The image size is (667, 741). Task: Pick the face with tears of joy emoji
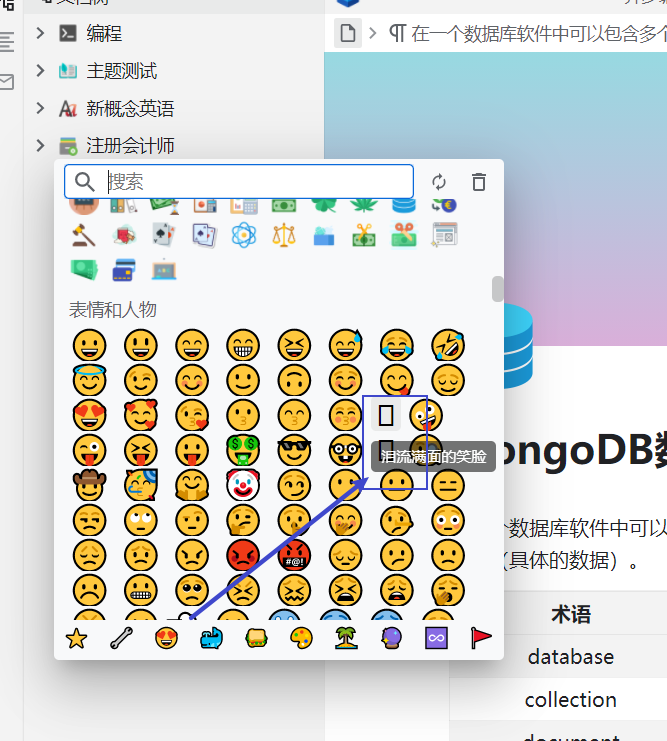[x=397, y=345]
